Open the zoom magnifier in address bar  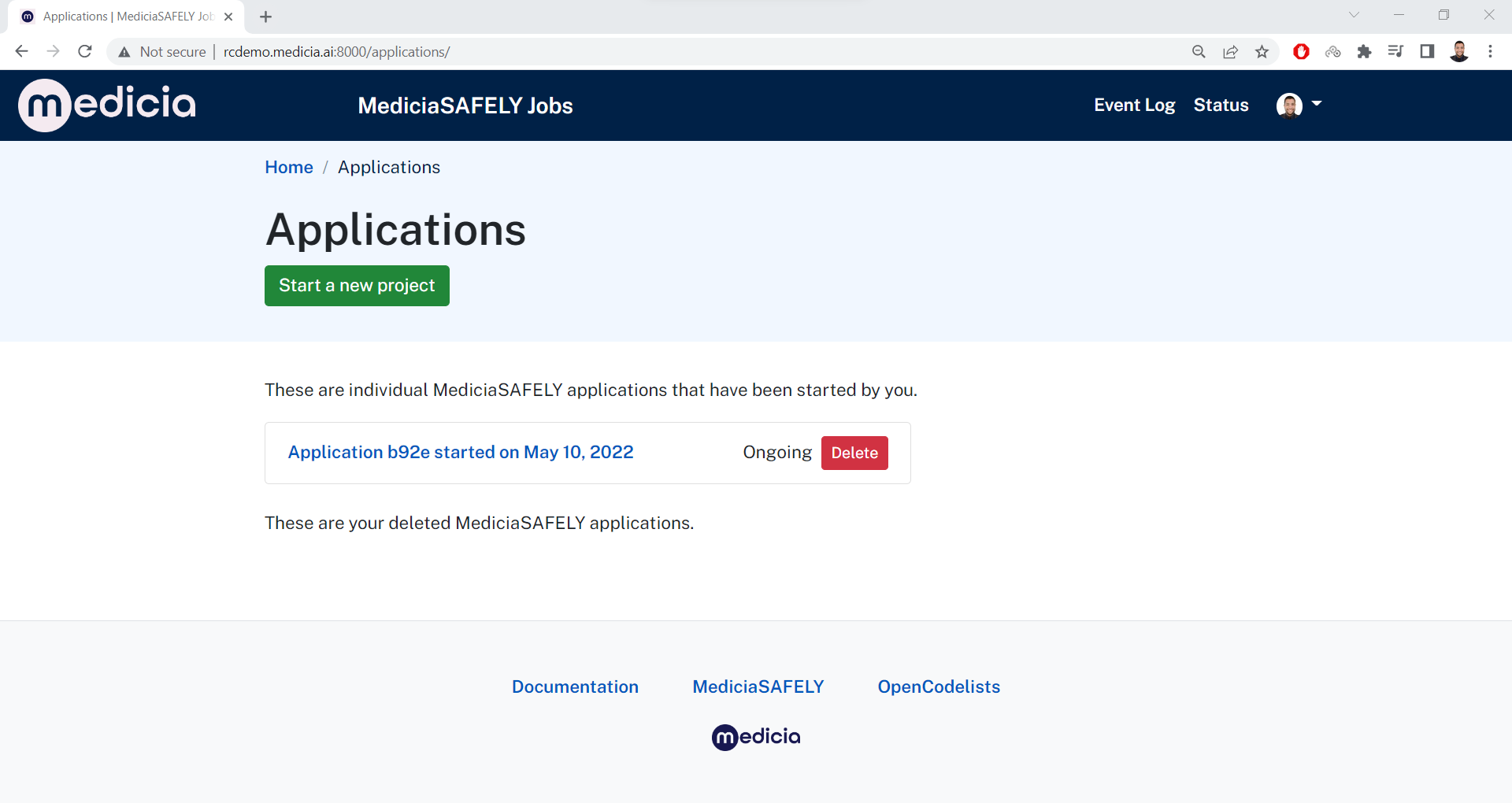[1199, 51]
